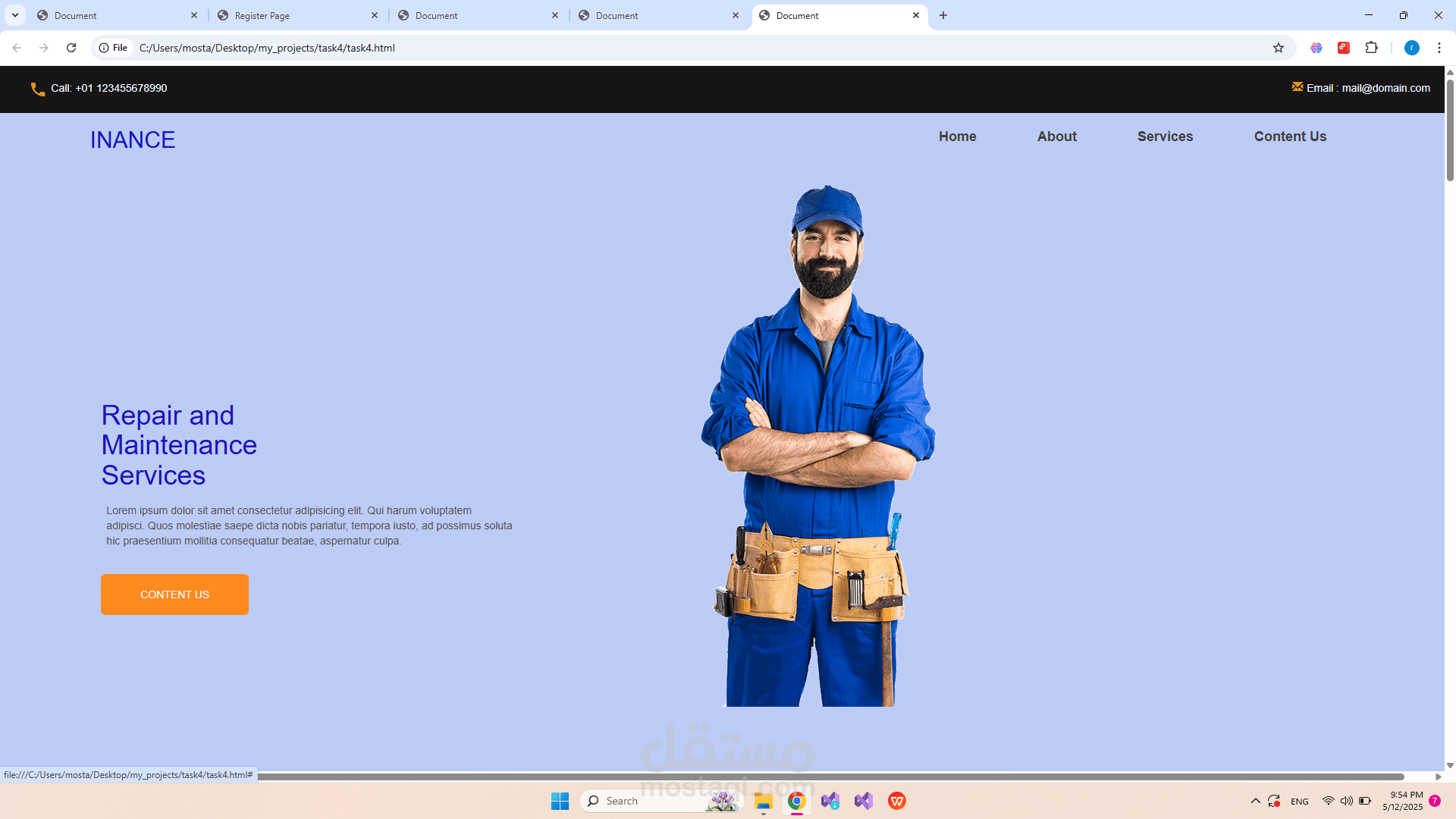
Task: Open the Extensions puzzle icon
Action: (1371, 48)
